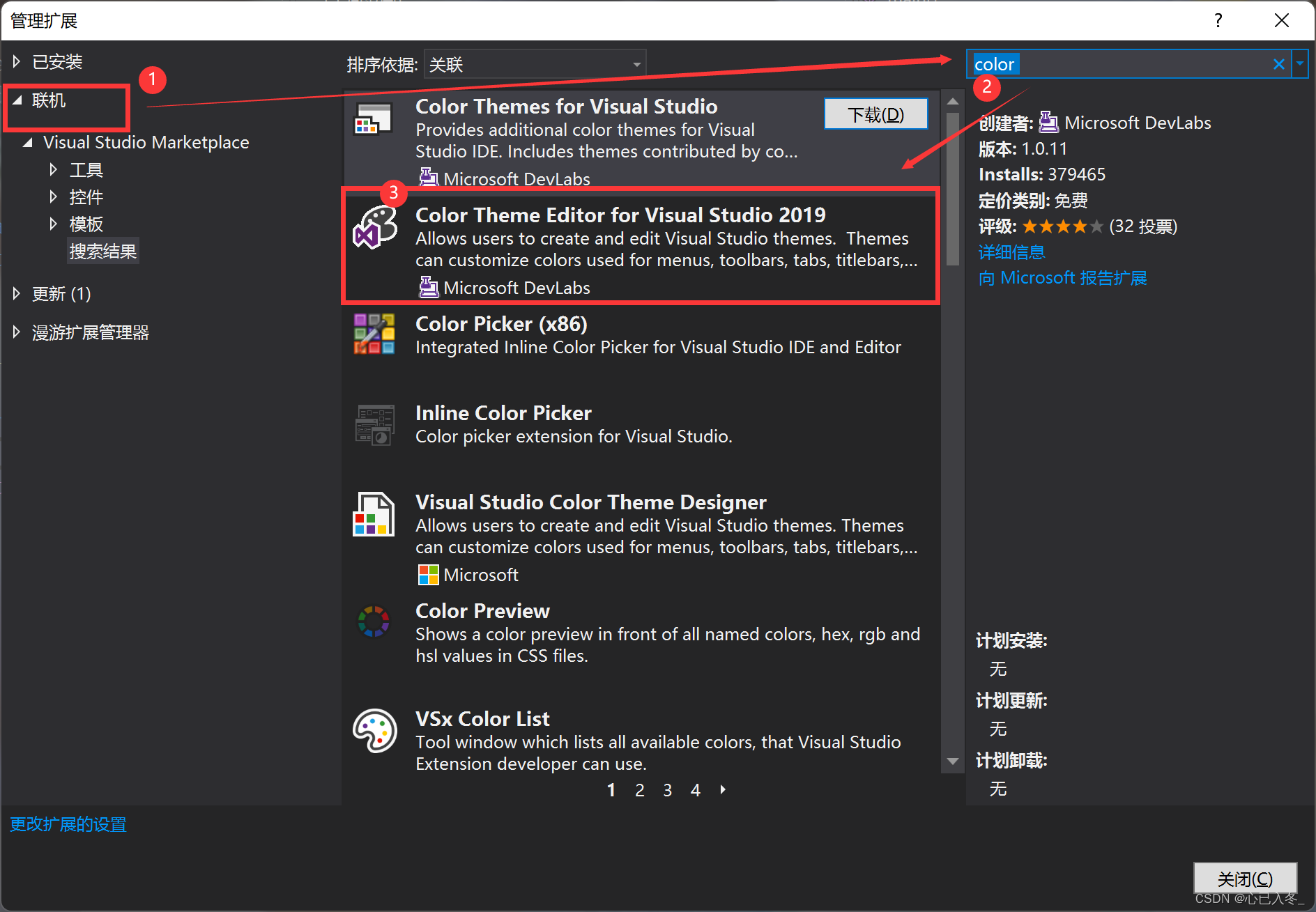Image resolution: width=1316 pixels, height=912 pixels.
Task: Select the 已安装 tree label
Action: click(57, 61)
